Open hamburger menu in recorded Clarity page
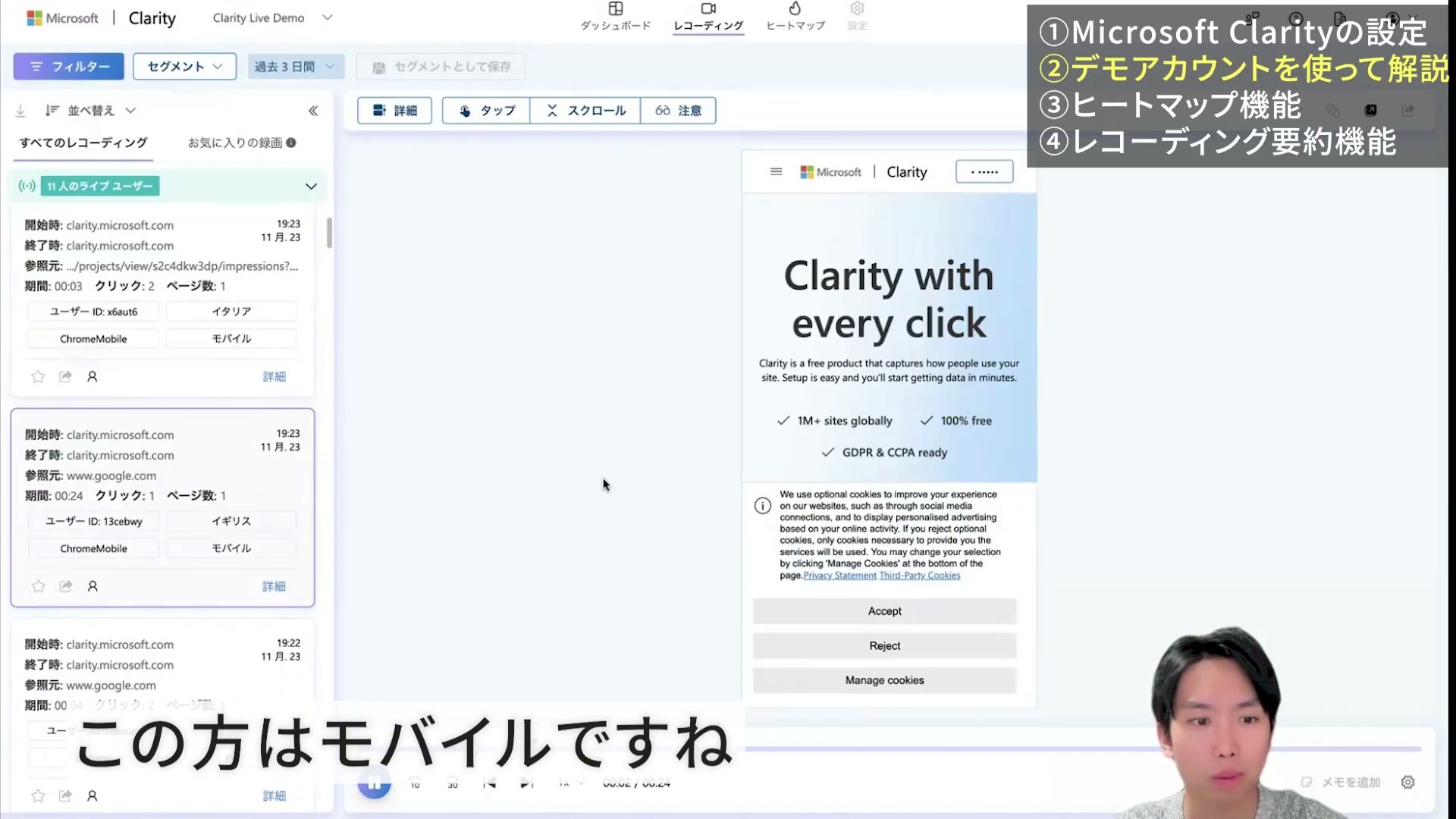Image resolution: width=1456 pixels, height=819 pixels. (x=776, y=172)
